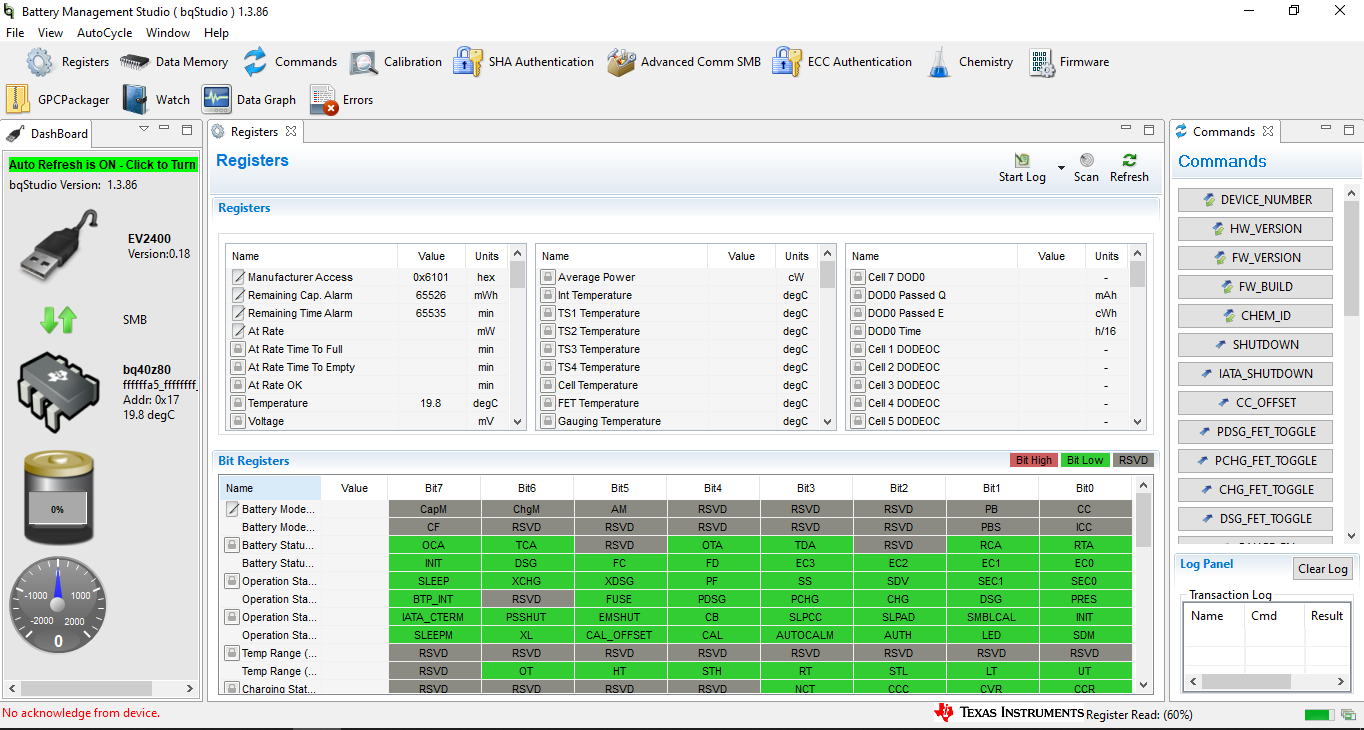Image resolution: width=1364 pixels, height=730 pixels.
Task: Launch the Chemistry flask tool
Action: pyautogui.click(x=939, y=62)
